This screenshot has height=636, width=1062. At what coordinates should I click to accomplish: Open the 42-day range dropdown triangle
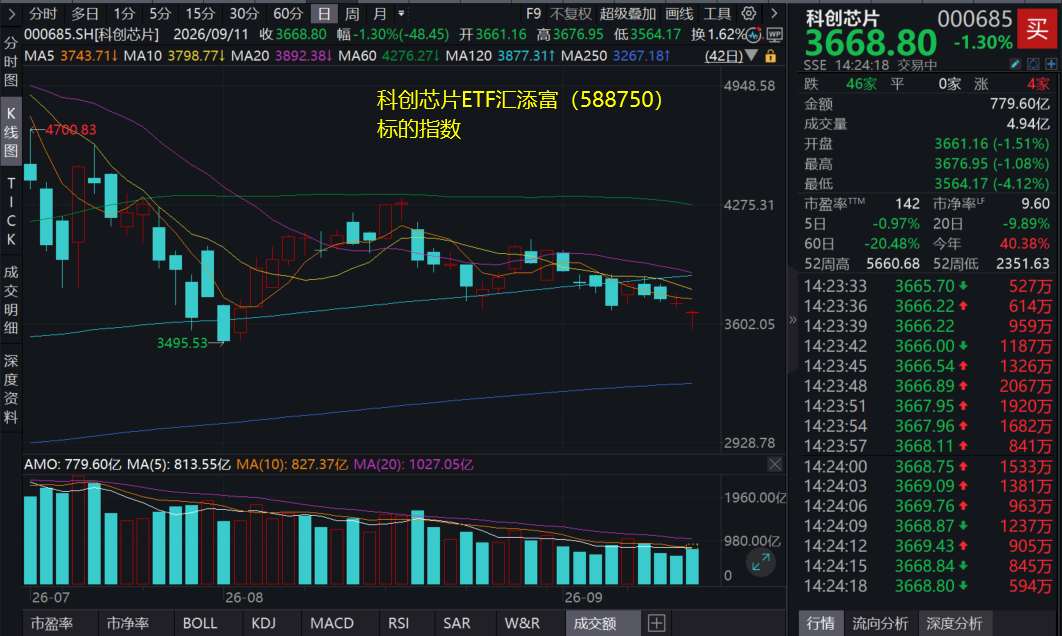pos(752,56)
